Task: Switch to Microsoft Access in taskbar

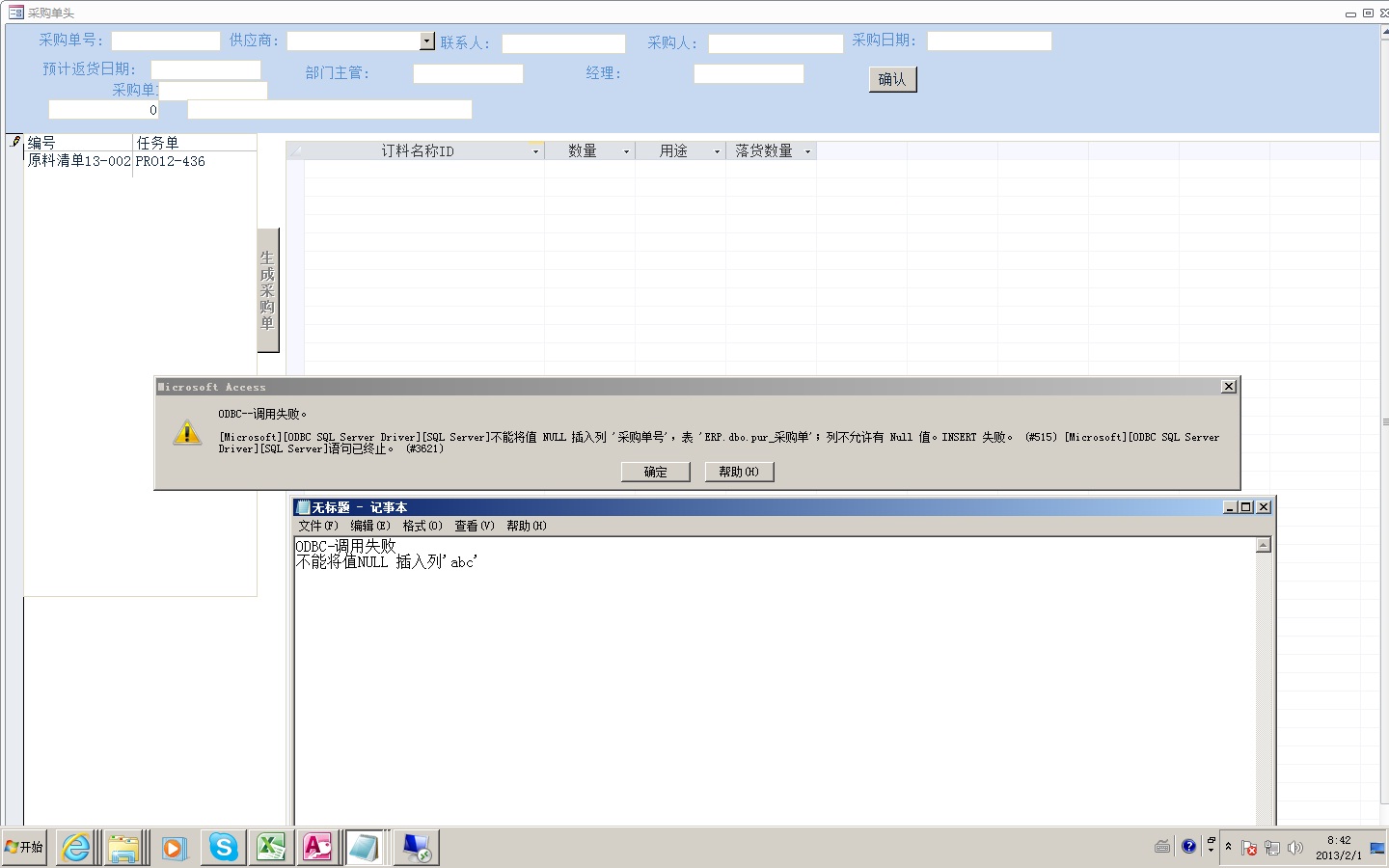Action: (x=318, y=848)
